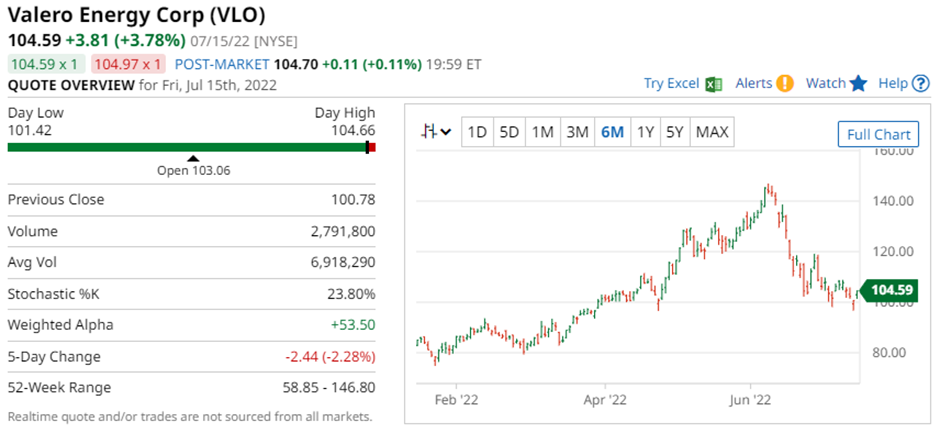The height and width of the screenshot is (433, 940).
Task: Switch chart to 1M range
Action: coord(542,132)
